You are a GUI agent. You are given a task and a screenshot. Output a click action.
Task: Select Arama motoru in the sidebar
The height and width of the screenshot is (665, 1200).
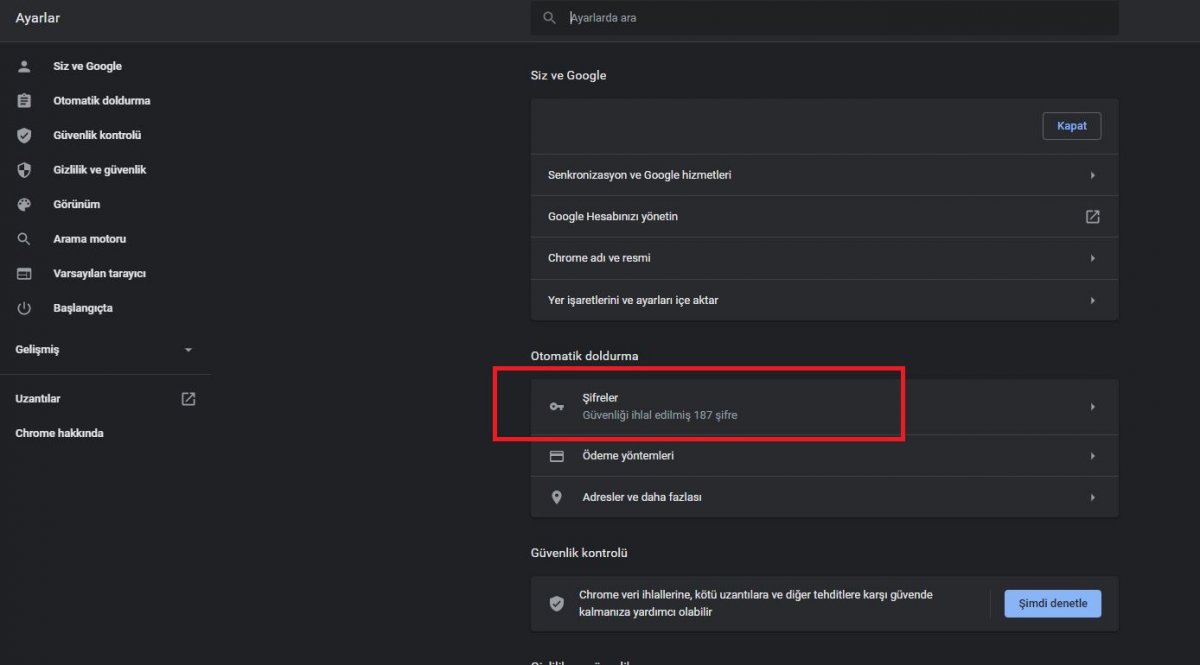(x=89, y=239)
